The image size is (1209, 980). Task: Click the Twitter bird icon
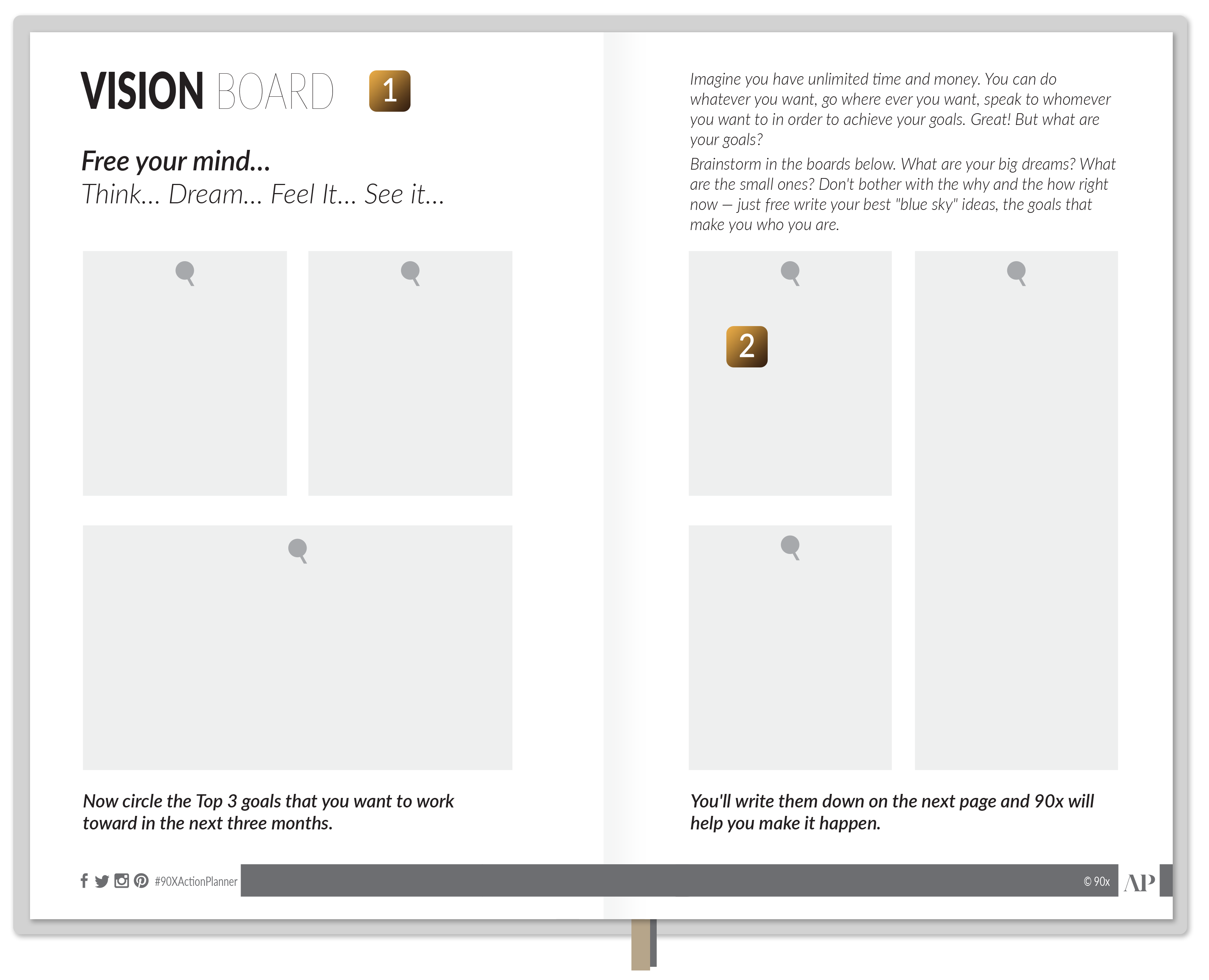click(x=101, y=881)
